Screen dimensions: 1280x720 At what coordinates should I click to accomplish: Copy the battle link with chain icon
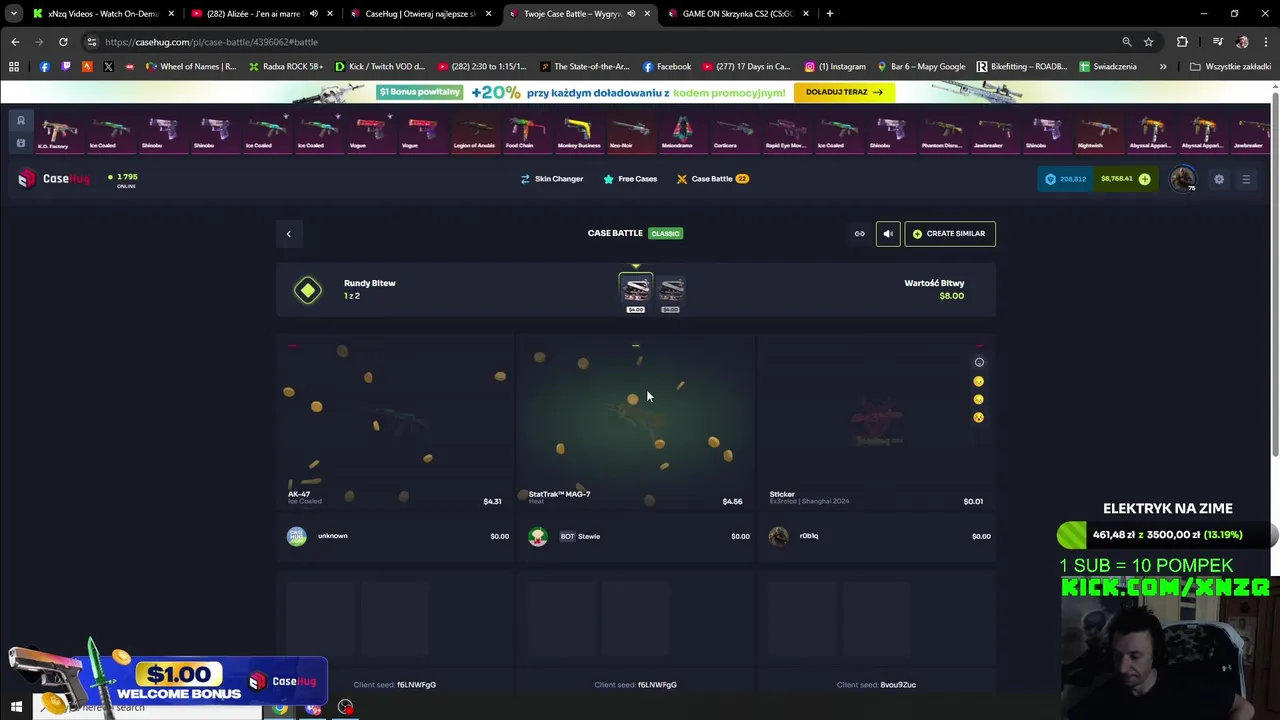point(859,234)
